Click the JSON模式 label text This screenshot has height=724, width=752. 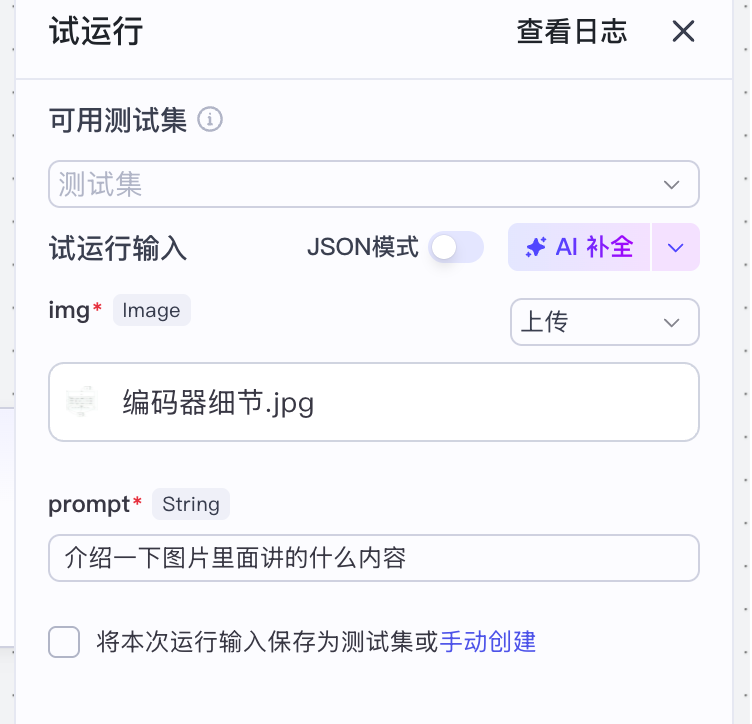coord(362,247)
